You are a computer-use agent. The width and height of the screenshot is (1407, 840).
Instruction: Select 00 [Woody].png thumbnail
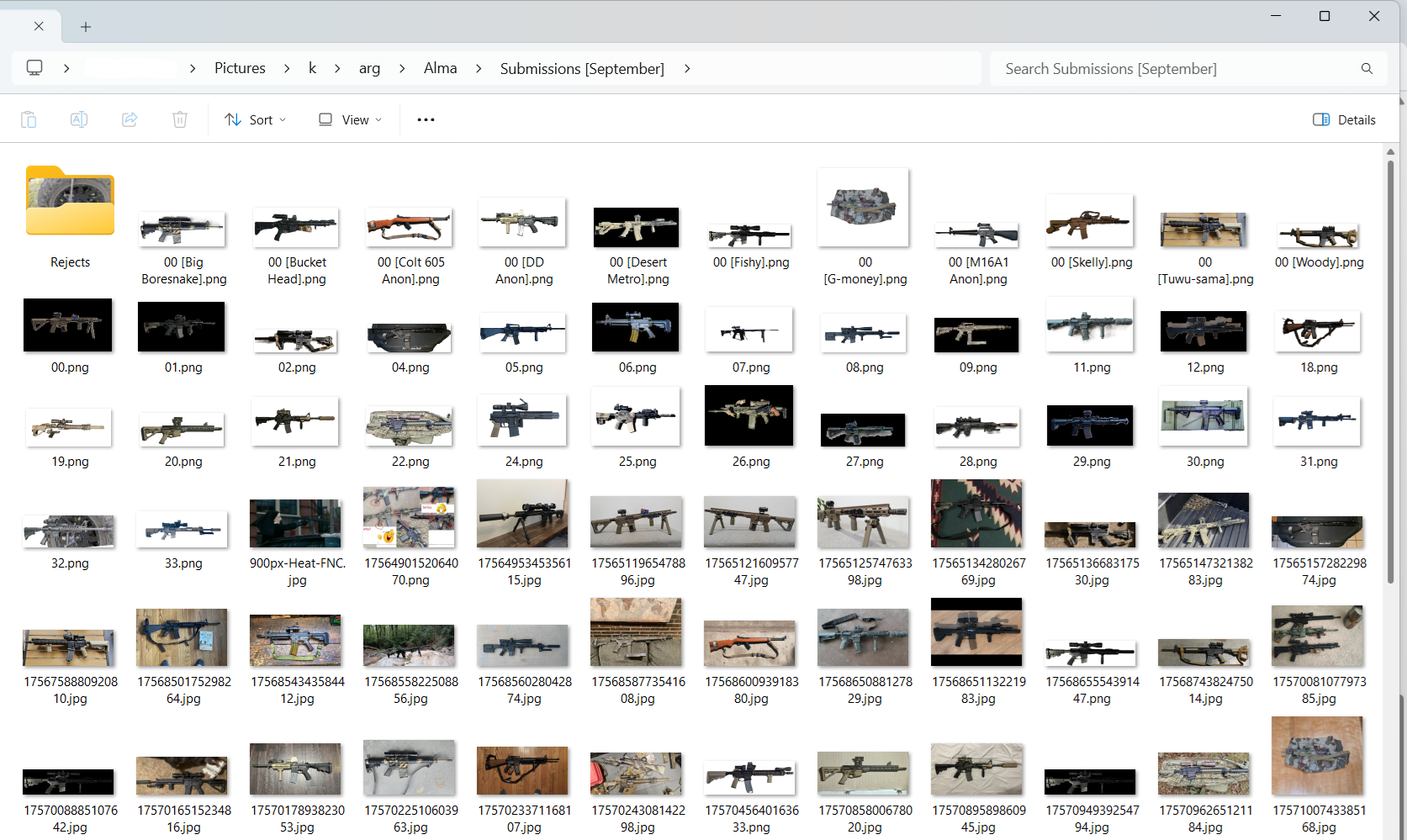(x=1318, y=235)
